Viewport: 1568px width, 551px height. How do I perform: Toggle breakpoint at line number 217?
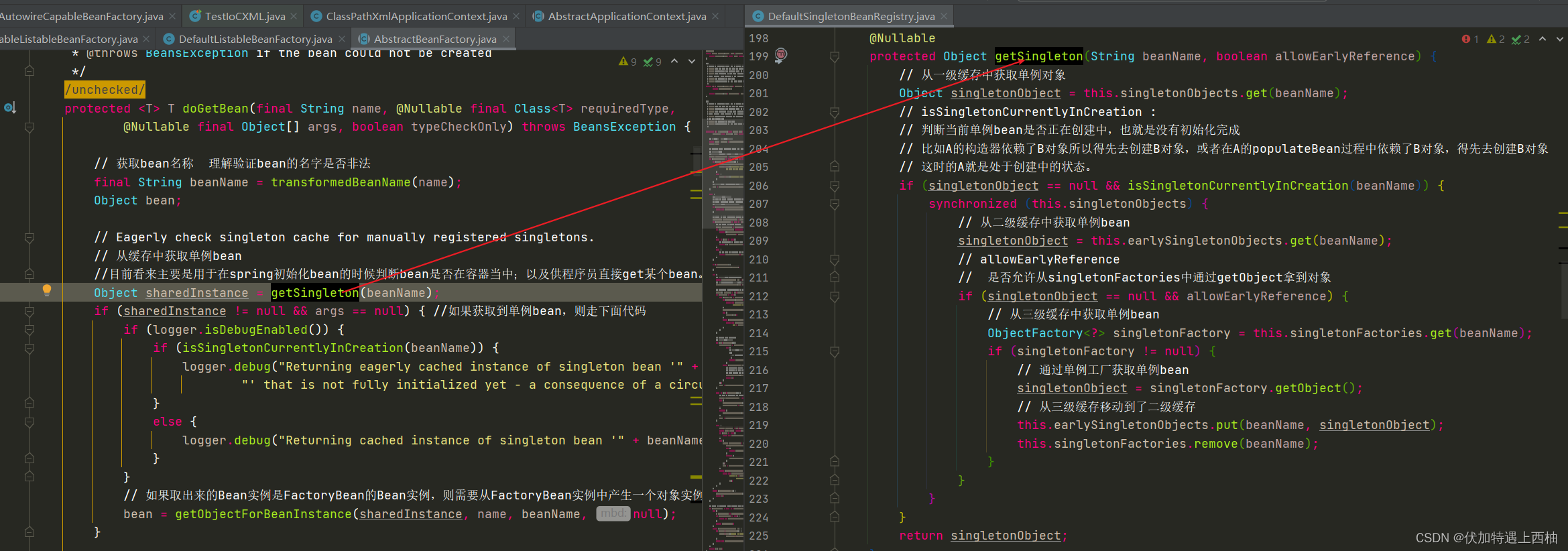point(759,388)
